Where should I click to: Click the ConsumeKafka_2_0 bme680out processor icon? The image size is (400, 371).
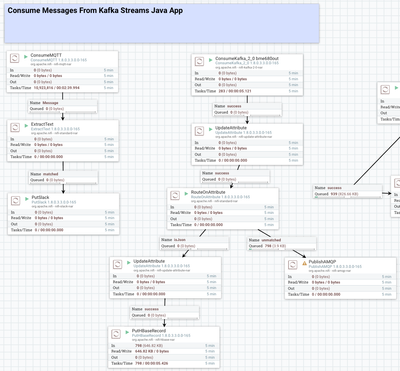[199, 62]
